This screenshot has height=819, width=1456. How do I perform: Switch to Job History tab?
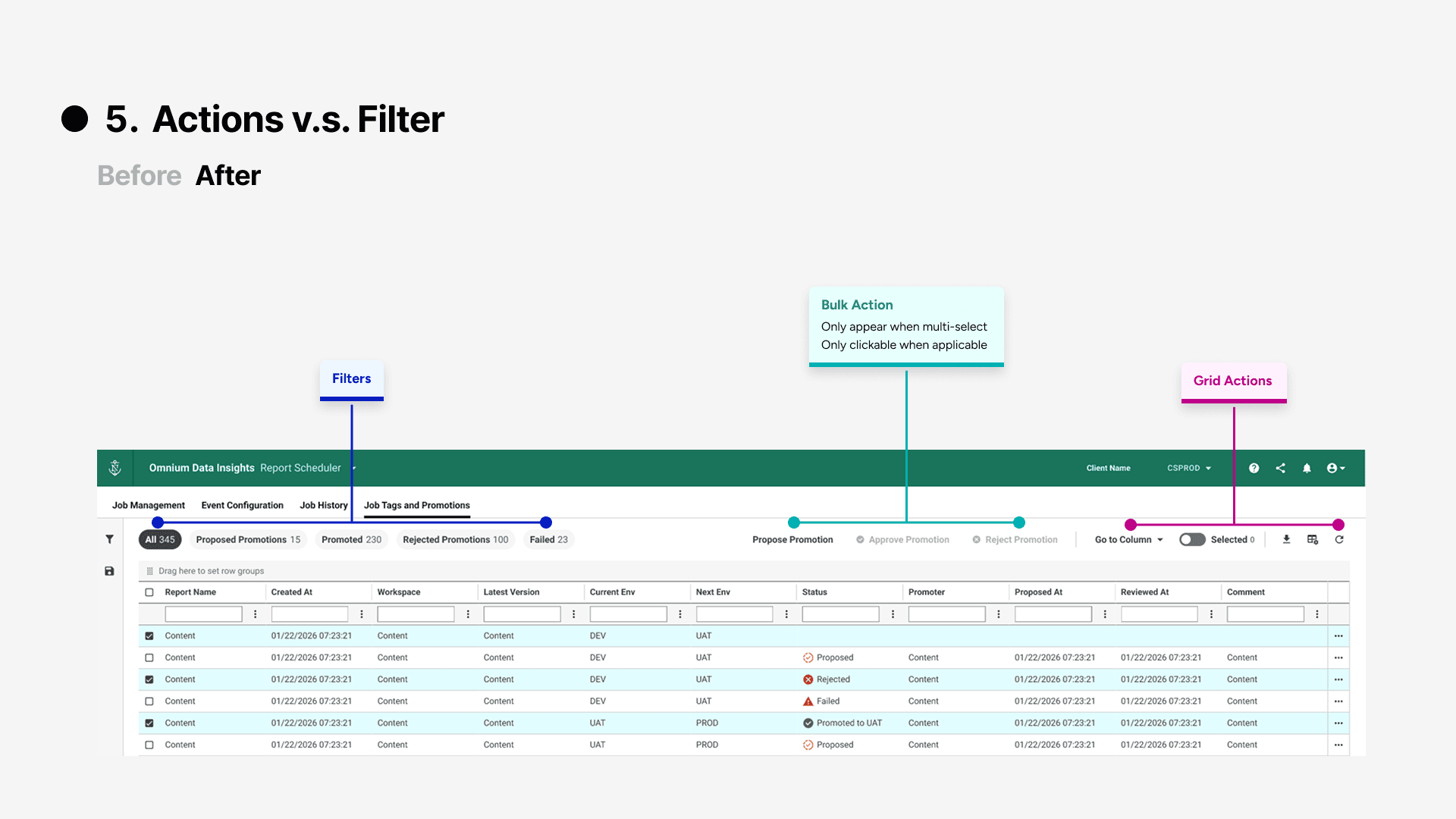[x=324, y=505]
